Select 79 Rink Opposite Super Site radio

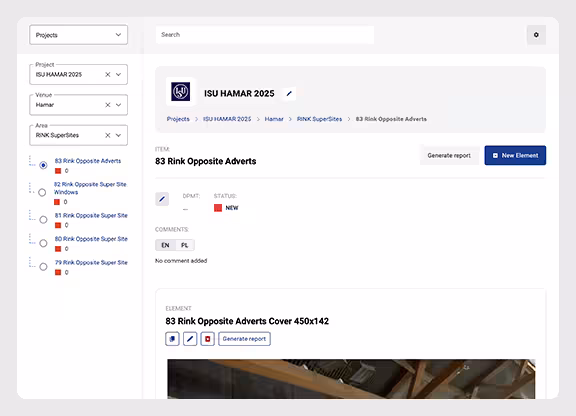point(43,267)
